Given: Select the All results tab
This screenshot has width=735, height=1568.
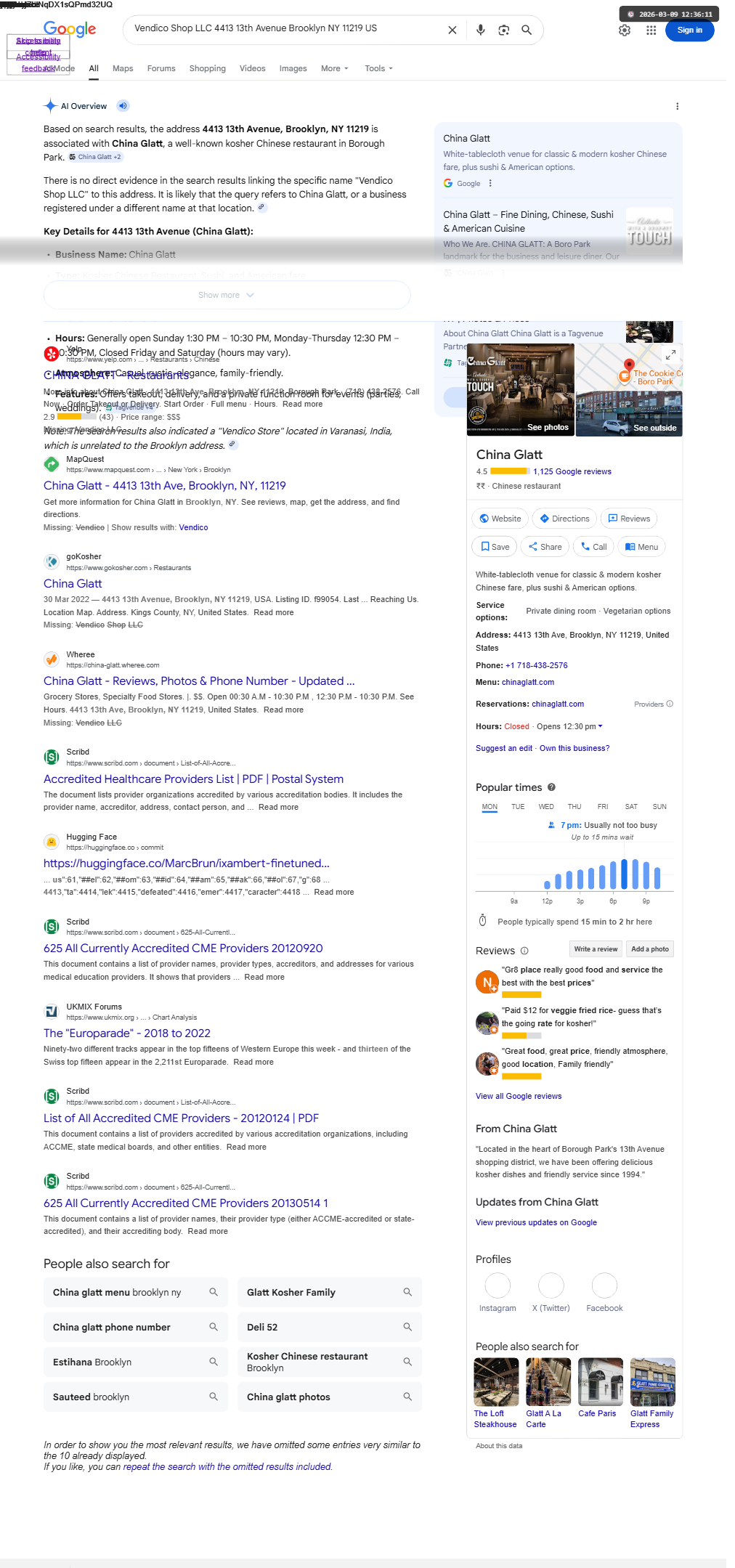Looking at the screenshot, I should pos(94,68).
